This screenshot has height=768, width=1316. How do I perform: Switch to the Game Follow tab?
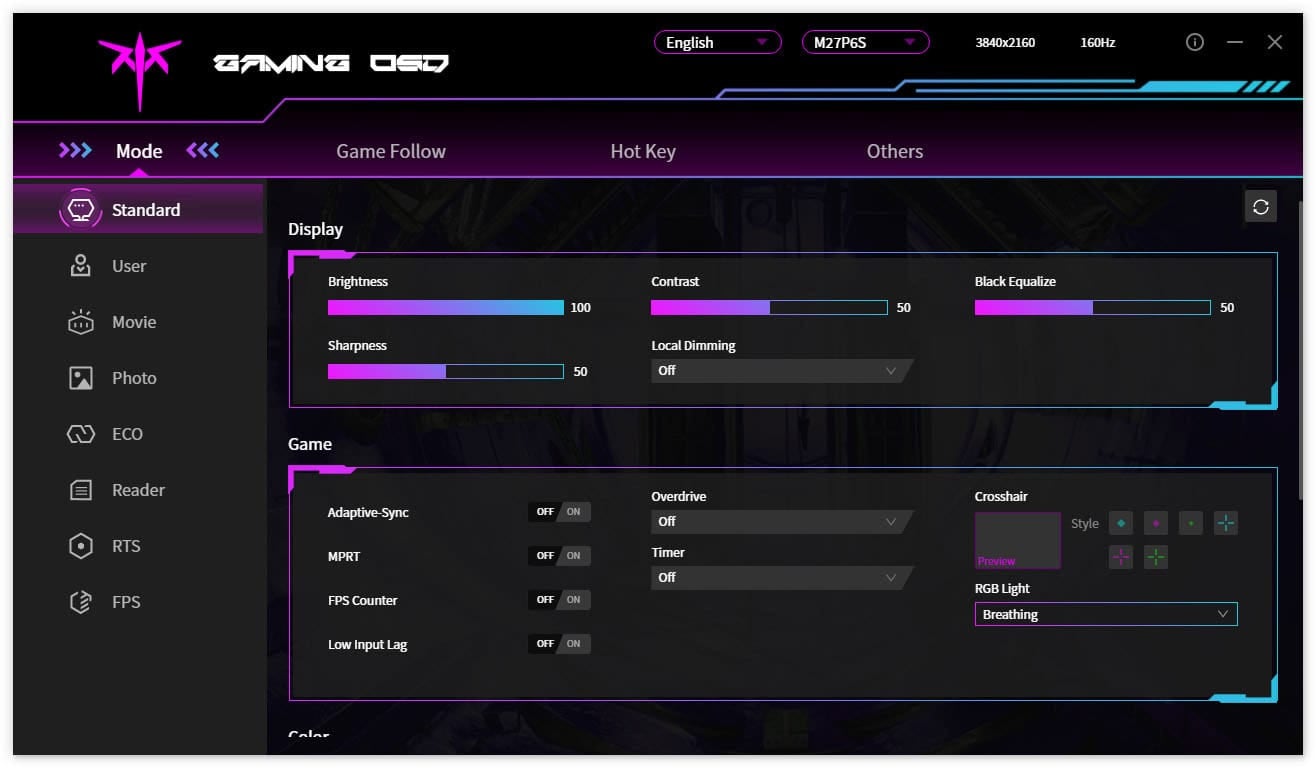pos(391,152)
